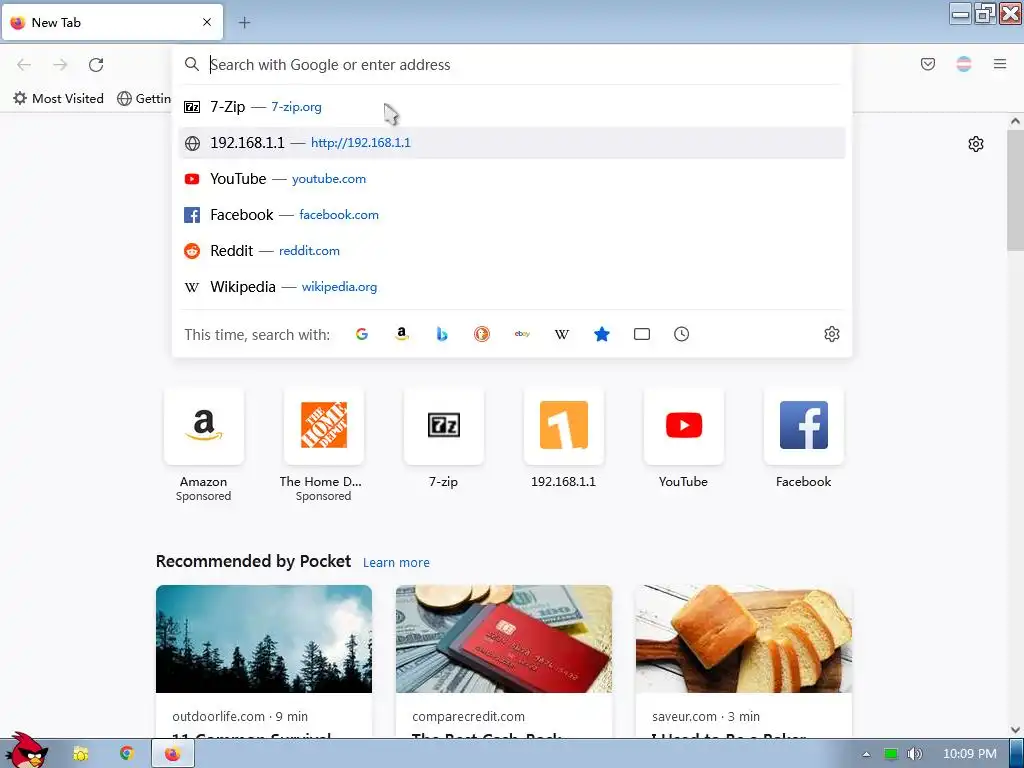Search this time with DuckDuckGo icon

point(482,334)
